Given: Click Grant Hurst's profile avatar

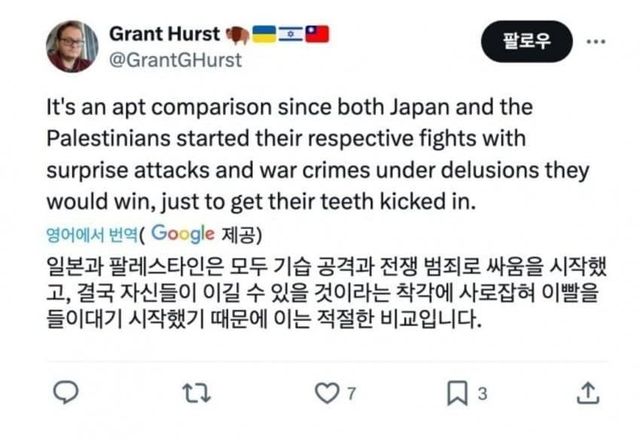Looking at the screenshot, I should click(x=72, y=45).
